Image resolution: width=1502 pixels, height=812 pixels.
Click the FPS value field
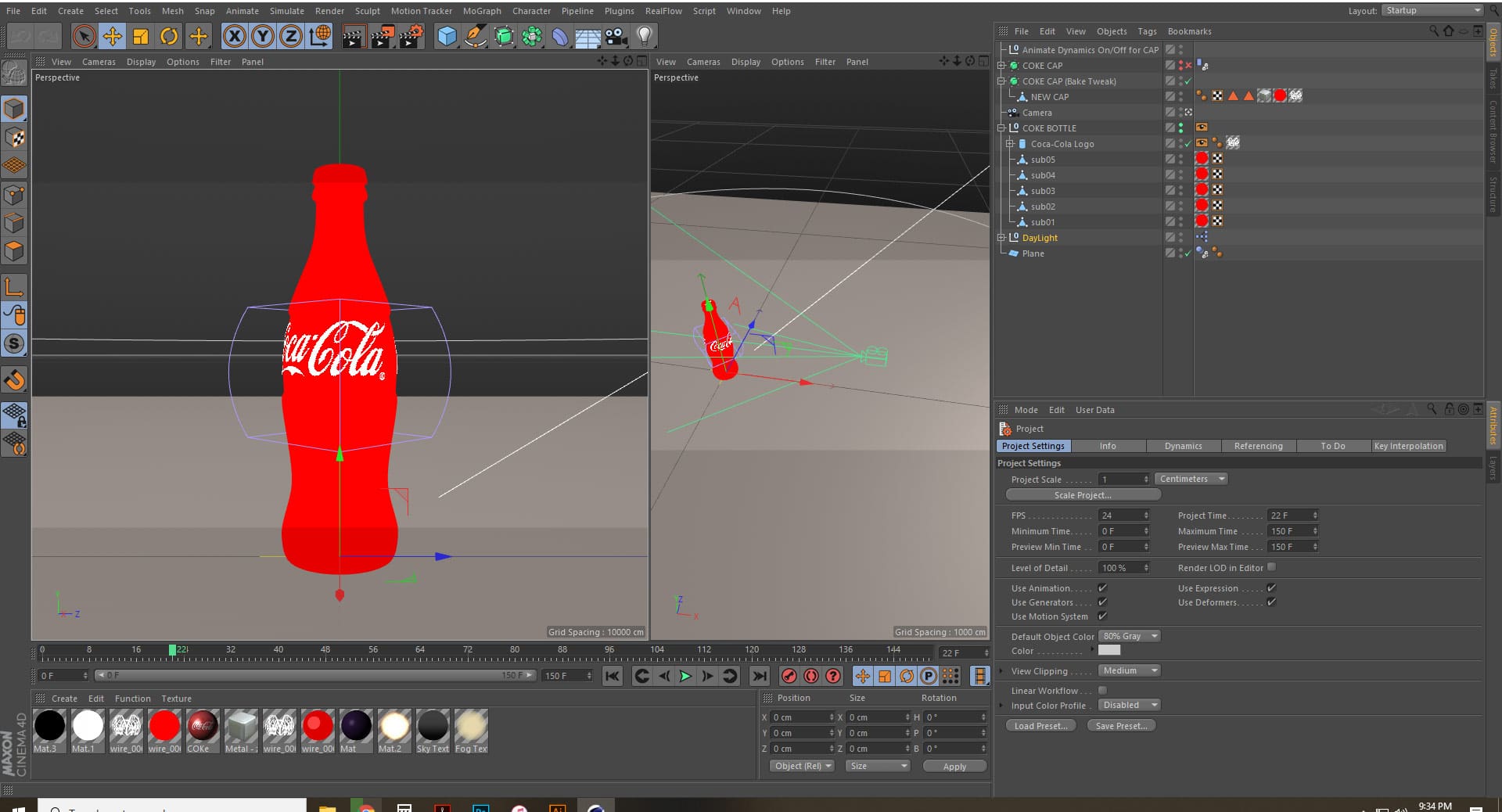[1124, 516]
